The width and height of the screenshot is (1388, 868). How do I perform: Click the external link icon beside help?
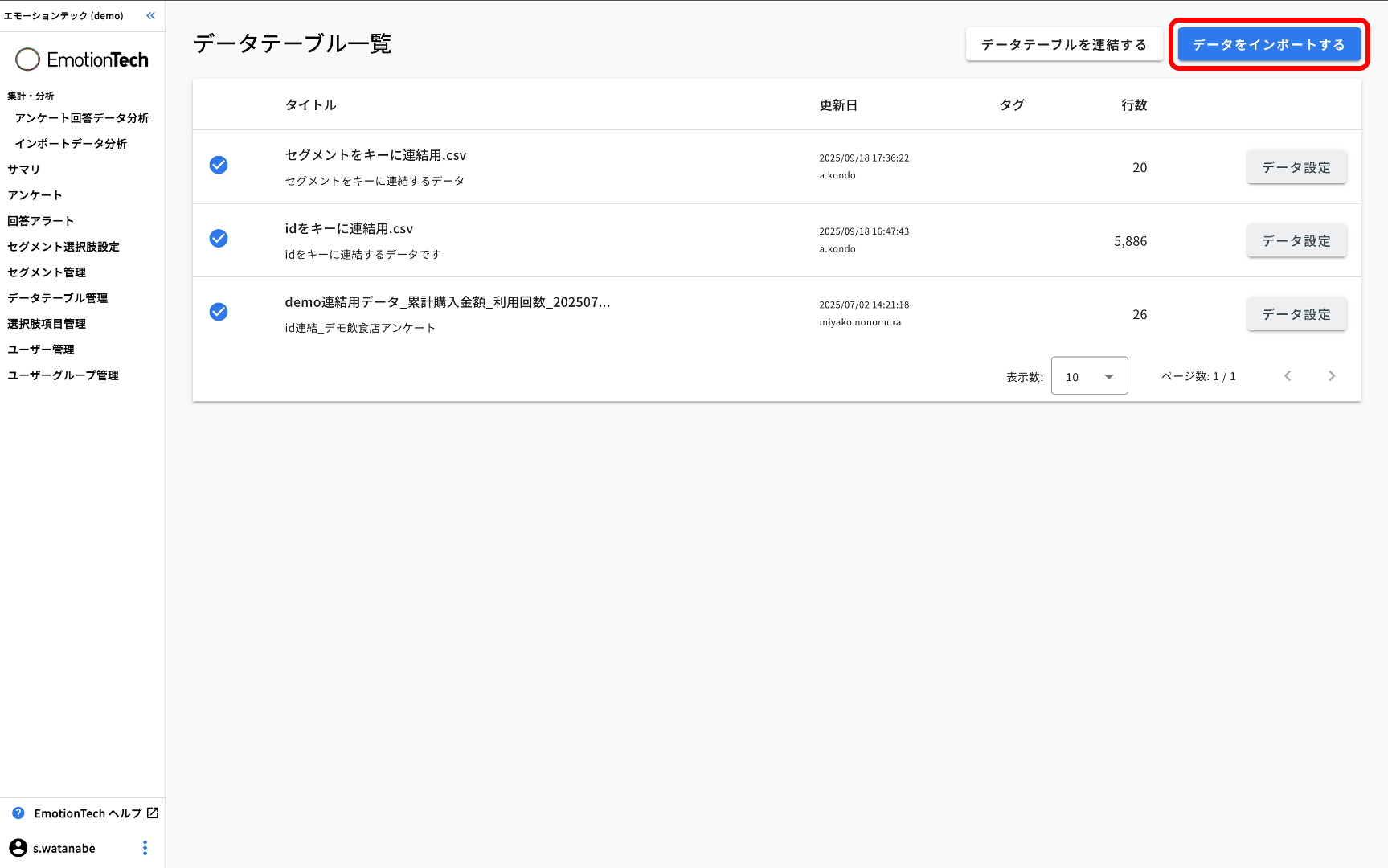tap(153, 813)
